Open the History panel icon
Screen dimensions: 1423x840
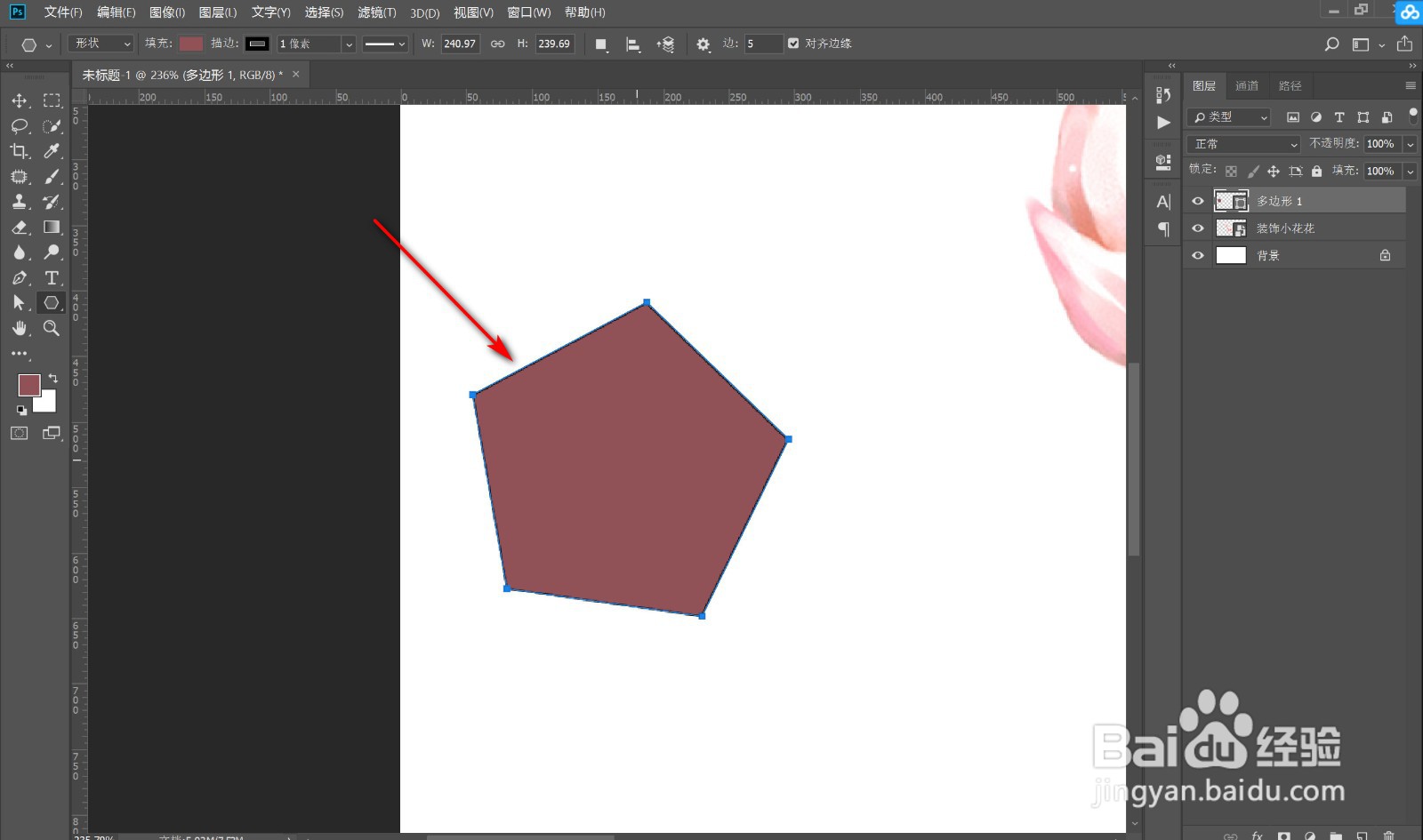[x=1163, y=94]
